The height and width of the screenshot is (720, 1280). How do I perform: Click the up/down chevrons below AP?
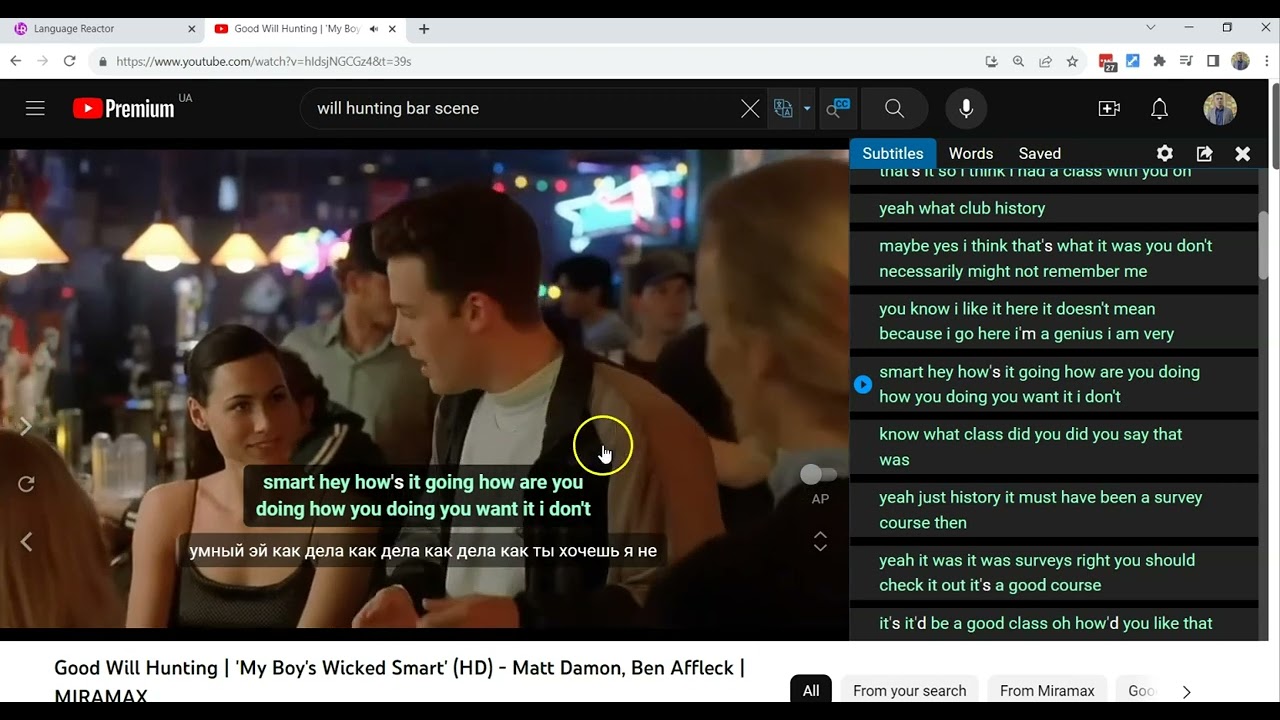[x=820, y=541]
